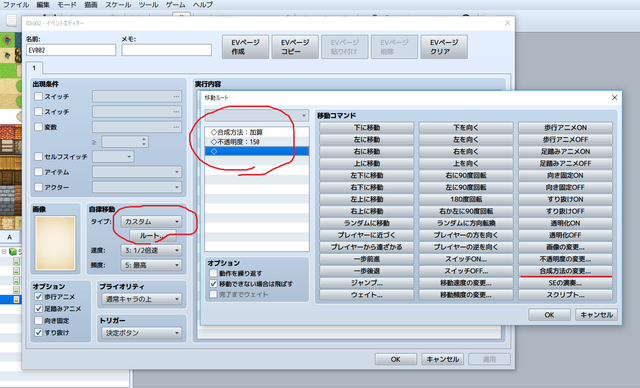The width and height of the screenshot is (640, 388).
Task: Switch to tileset tab A
Action: 10,237
